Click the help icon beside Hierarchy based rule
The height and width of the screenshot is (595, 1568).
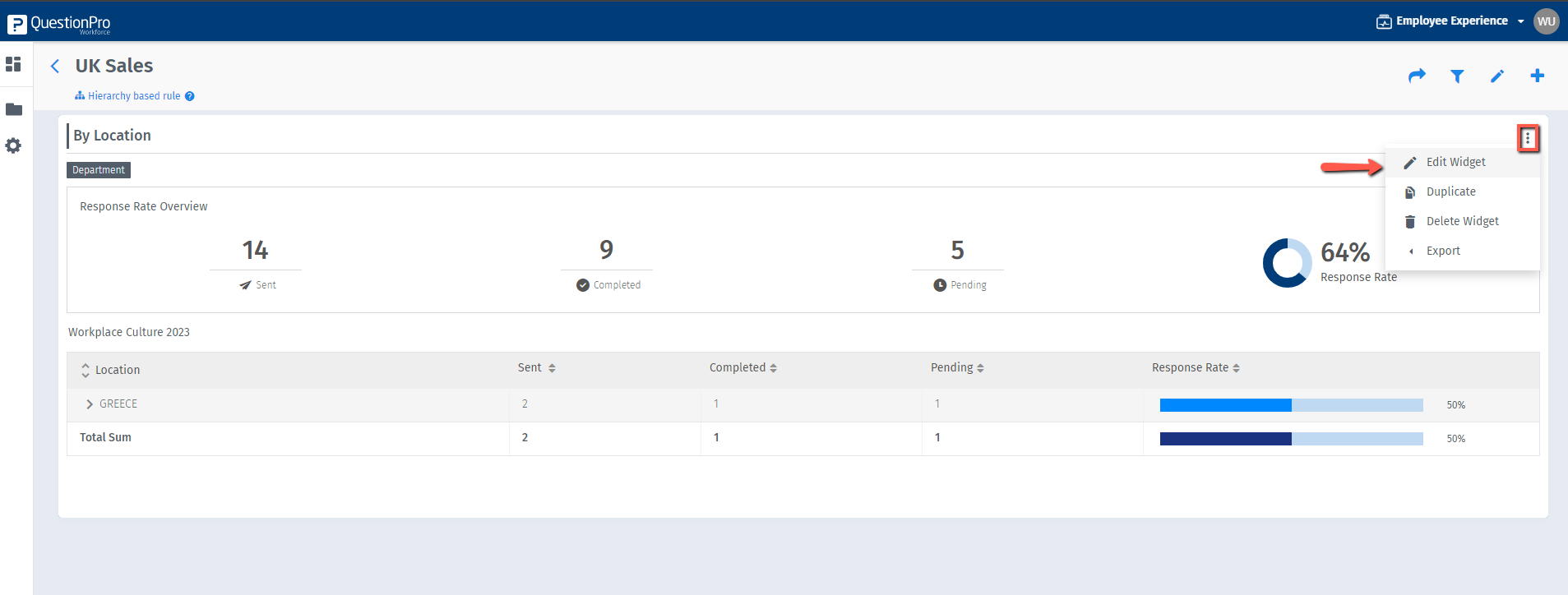[190, 96]
